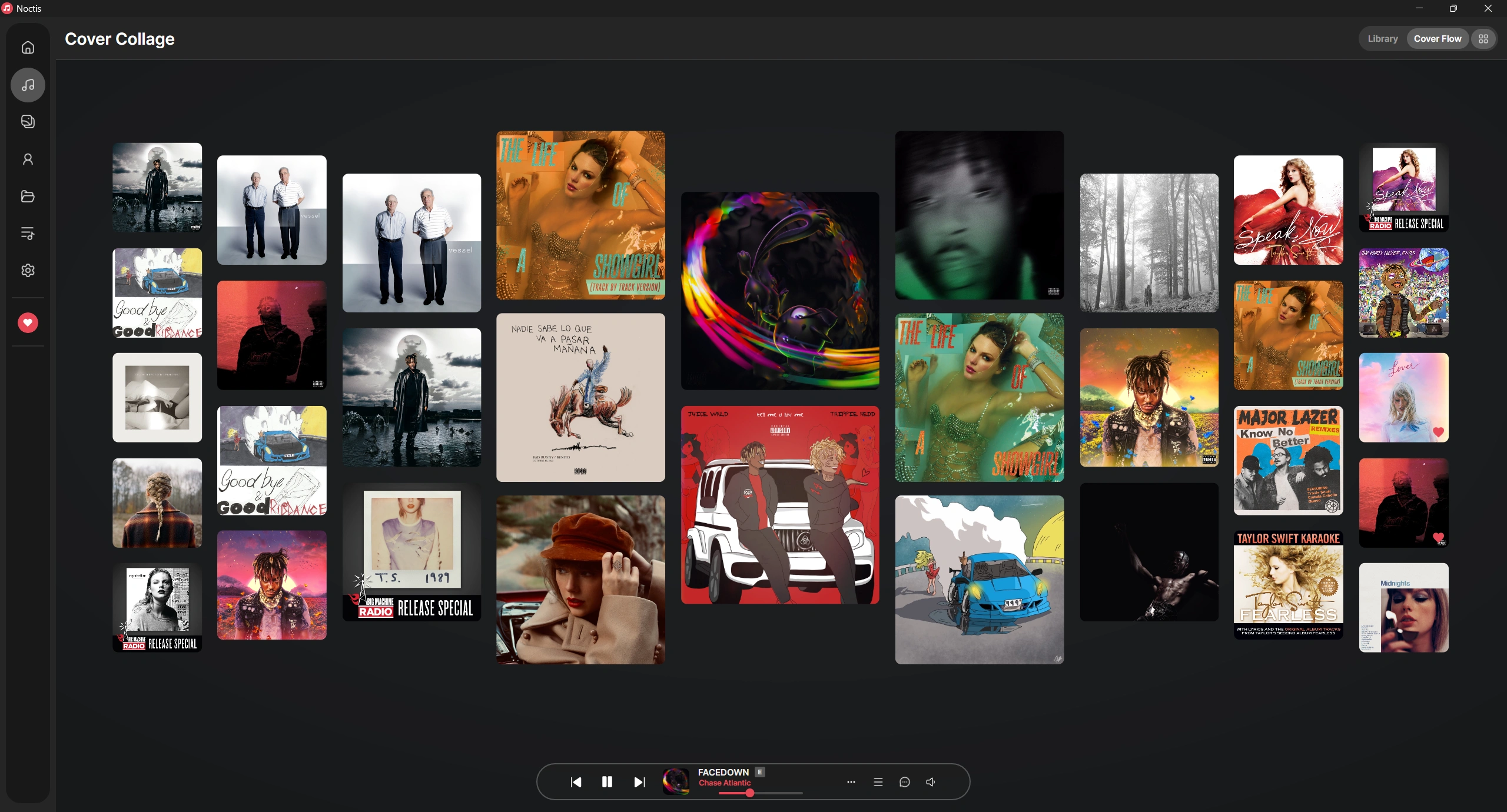1507x812 pixels.
Task: Open the blurry green face album cover
Action: (x=980, y=215)
